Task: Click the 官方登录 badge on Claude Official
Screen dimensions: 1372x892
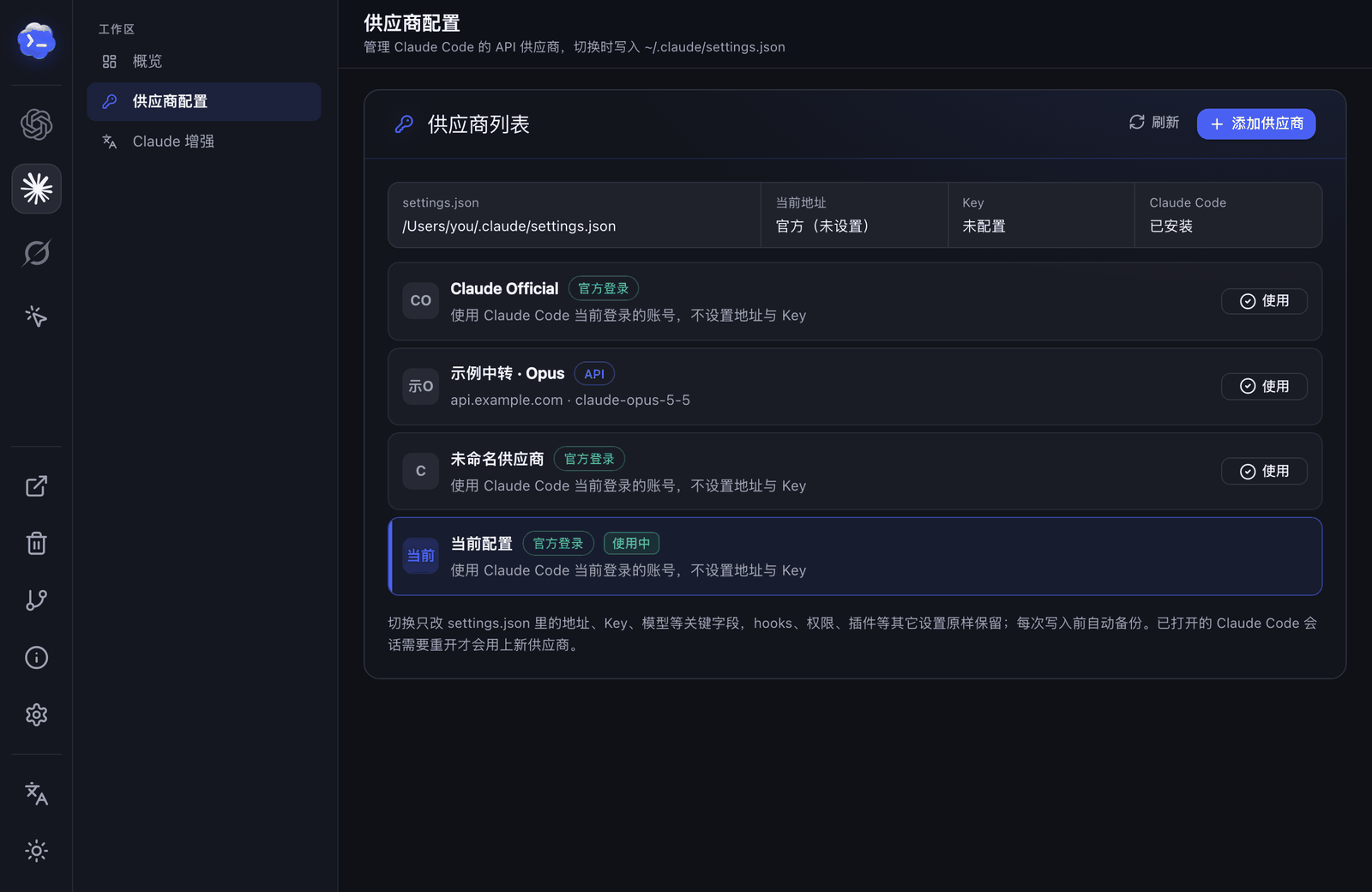Action: coord(604,288)
